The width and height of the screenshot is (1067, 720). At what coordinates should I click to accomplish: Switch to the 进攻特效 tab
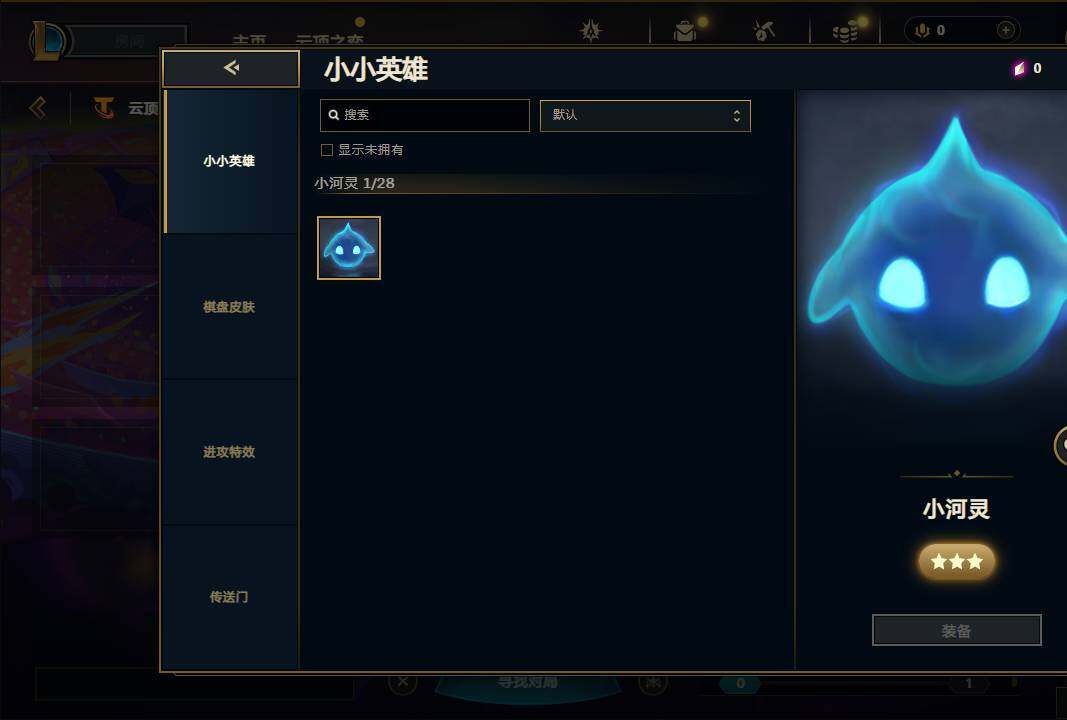click(x=231, y=452)
